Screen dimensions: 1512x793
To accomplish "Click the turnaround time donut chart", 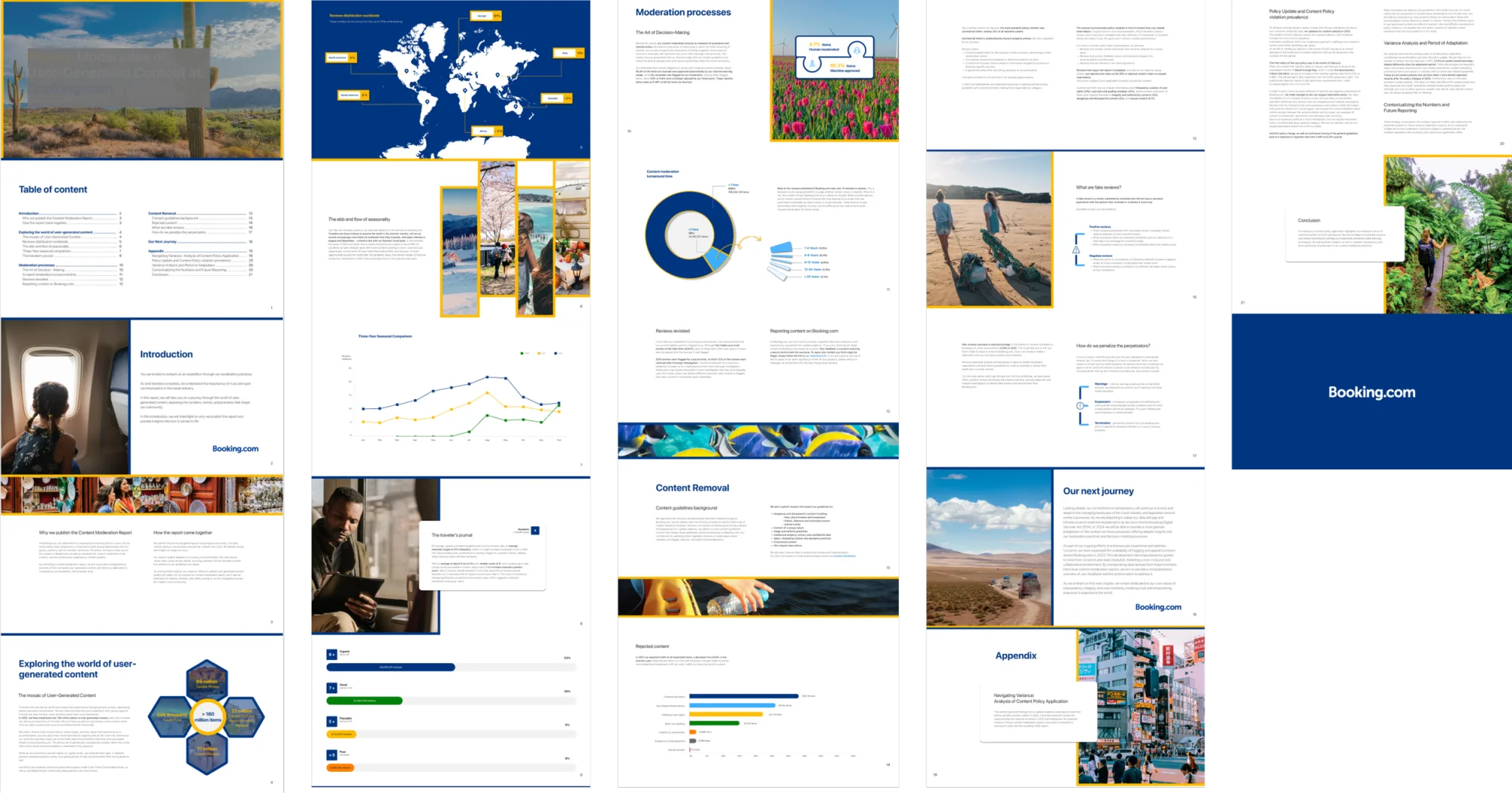I will pos(689,234).
